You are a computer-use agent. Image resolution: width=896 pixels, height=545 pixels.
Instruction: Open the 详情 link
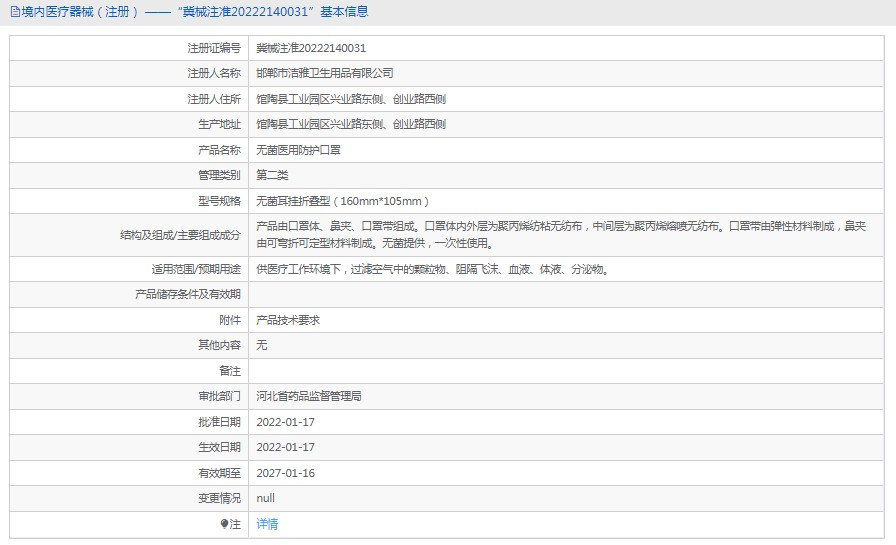[267, 524]
